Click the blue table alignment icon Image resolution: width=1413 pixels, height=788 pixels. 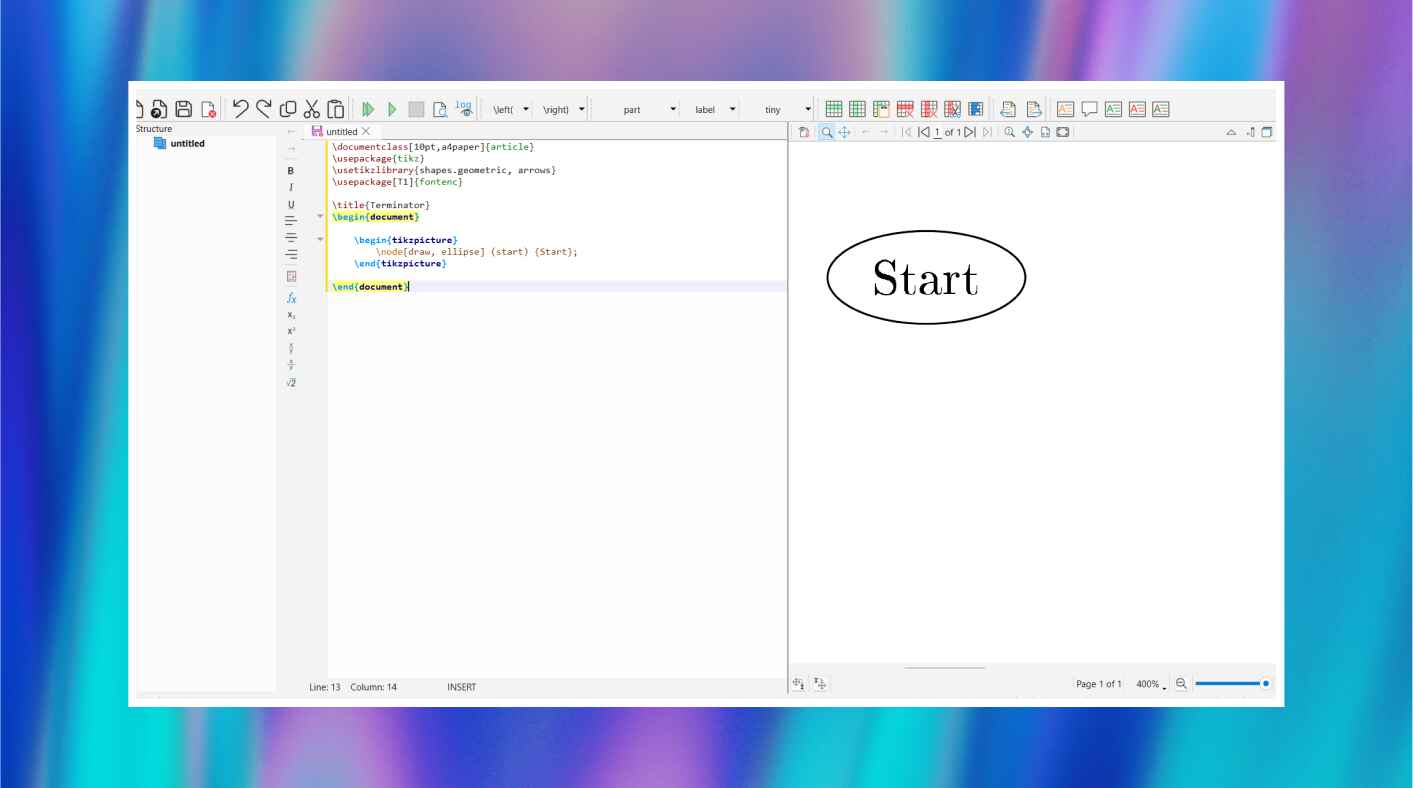click(976, 109)
